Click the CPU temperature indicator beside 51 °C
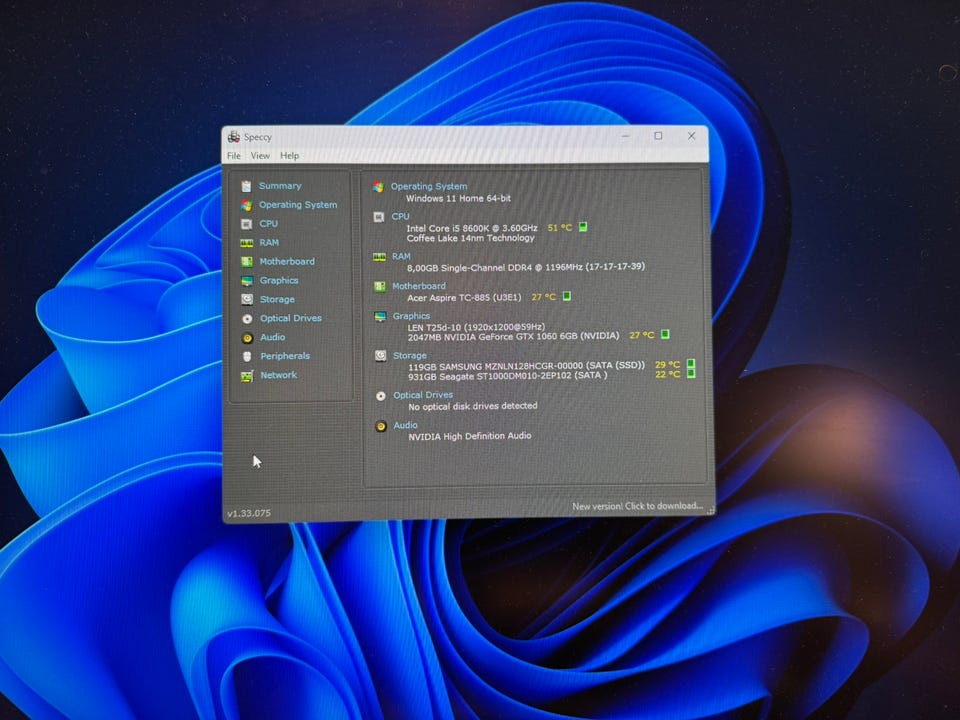Viewport: 960px width, 720px height. click(x=583, y=227)
